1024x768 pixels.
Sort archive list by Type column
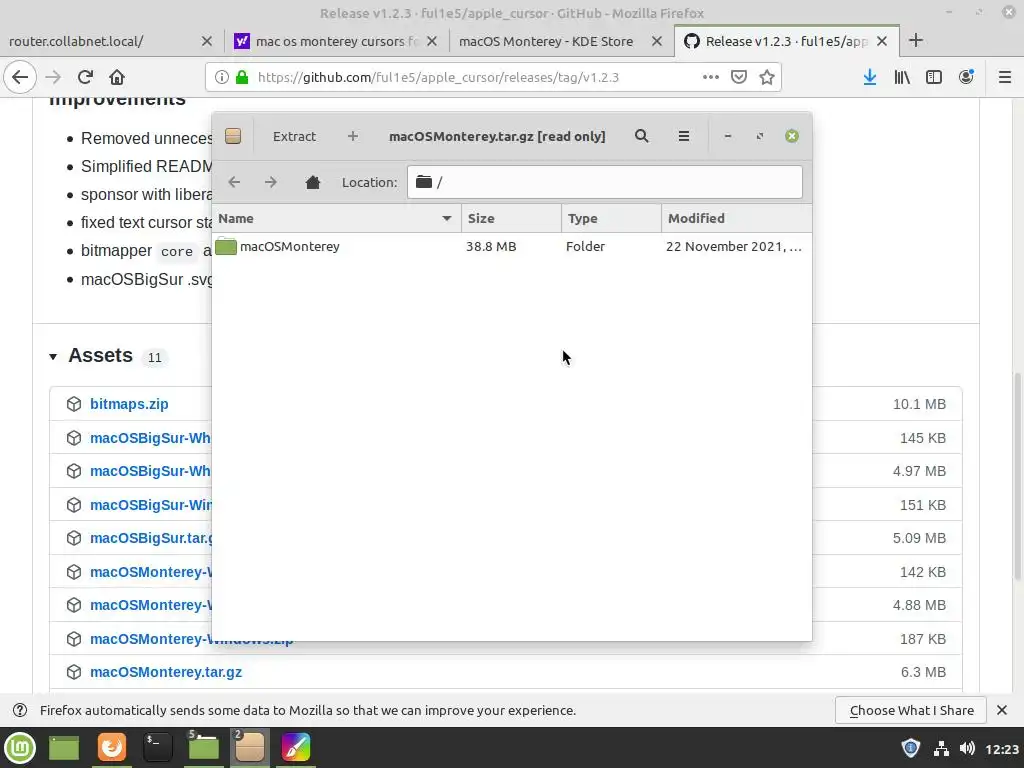pyautogui.click(x=611, y=218)
